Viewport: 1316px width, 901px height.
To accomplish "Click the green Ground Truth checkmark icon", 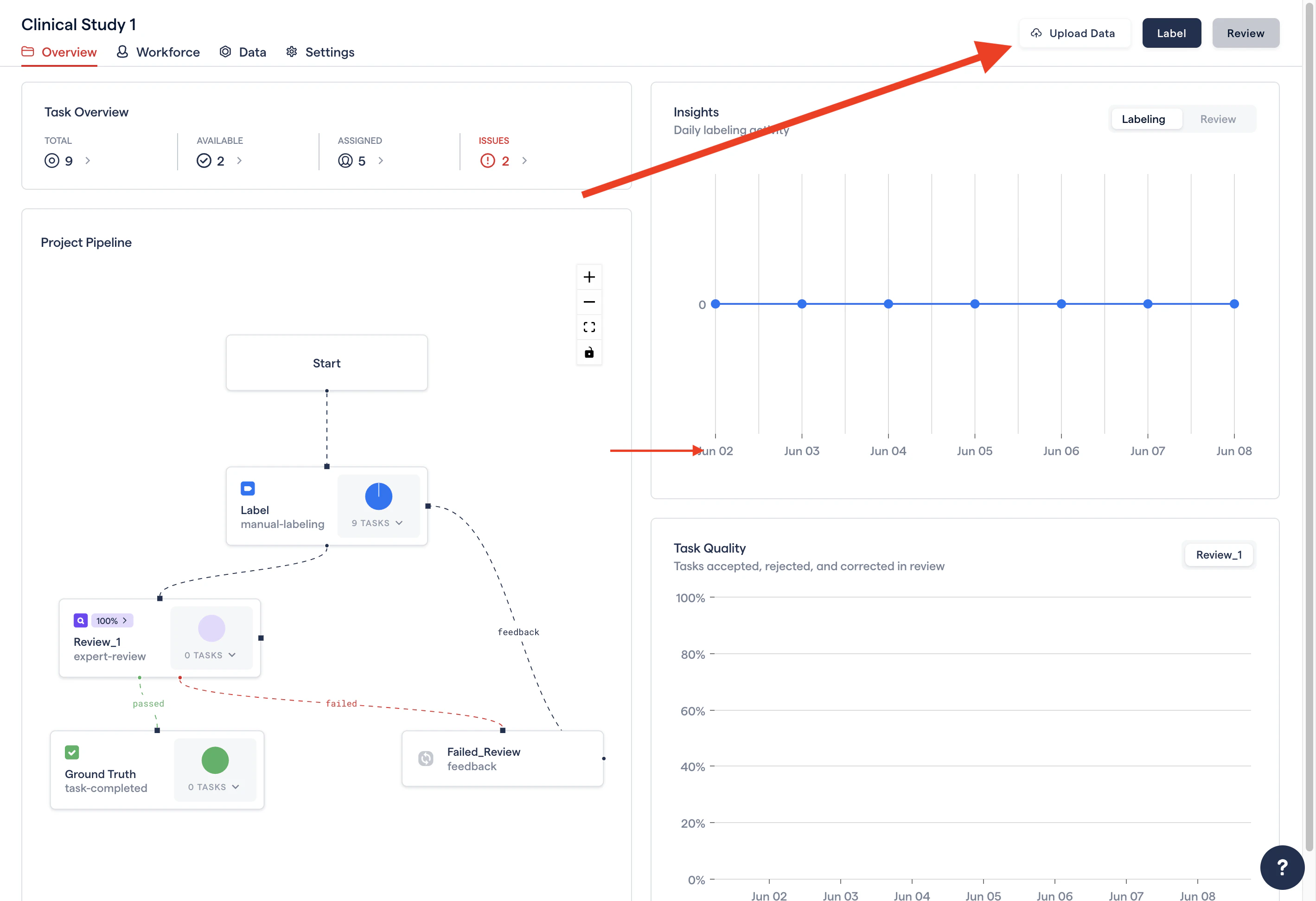I will pyautogui.click(x=72, y=753).
